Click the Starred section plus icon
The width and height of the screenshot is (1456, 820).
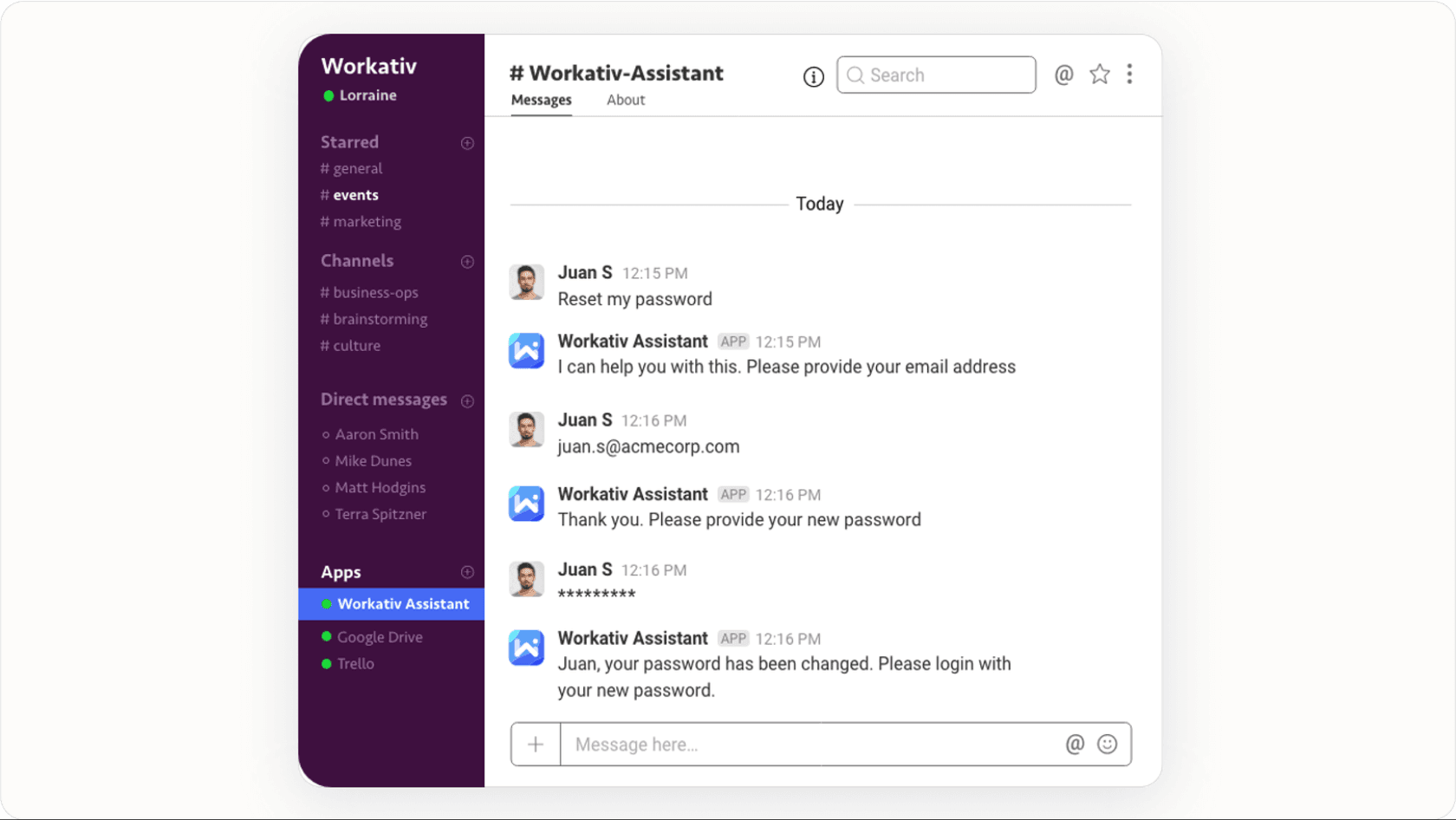(x=467, y=143)
